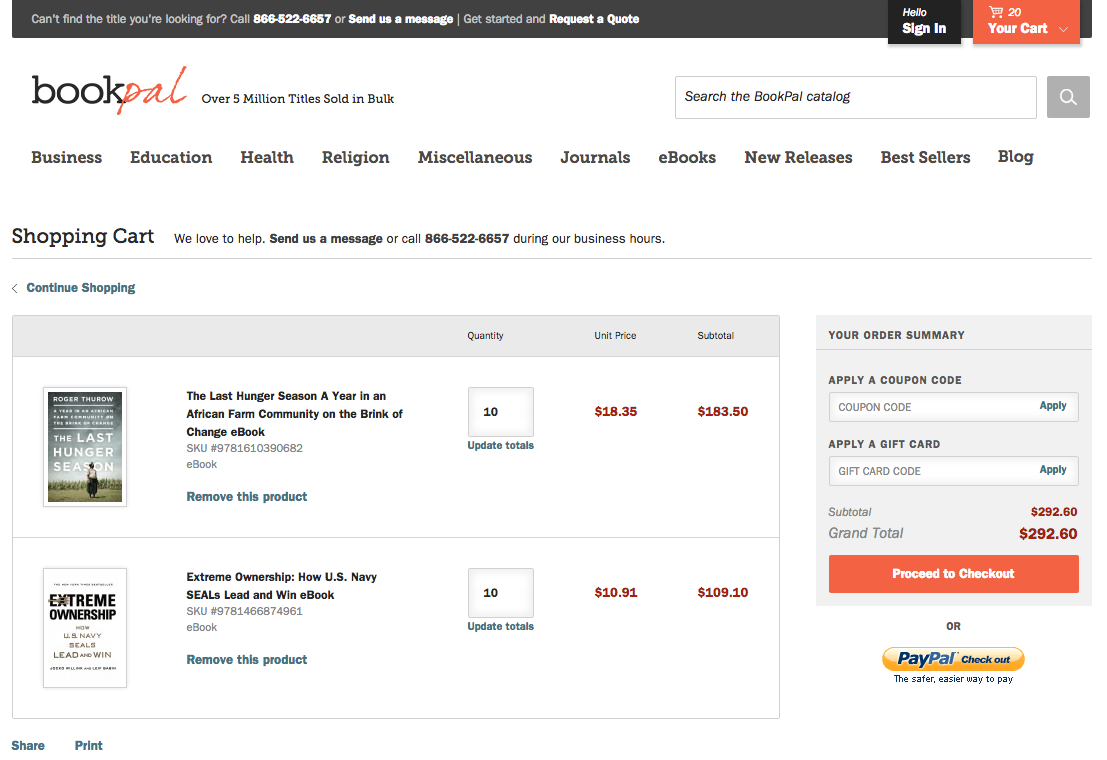This screenshot has width=1107, height=760.
Task: Click quantity field for Extreme Ownership
Action: pos(501,593)
